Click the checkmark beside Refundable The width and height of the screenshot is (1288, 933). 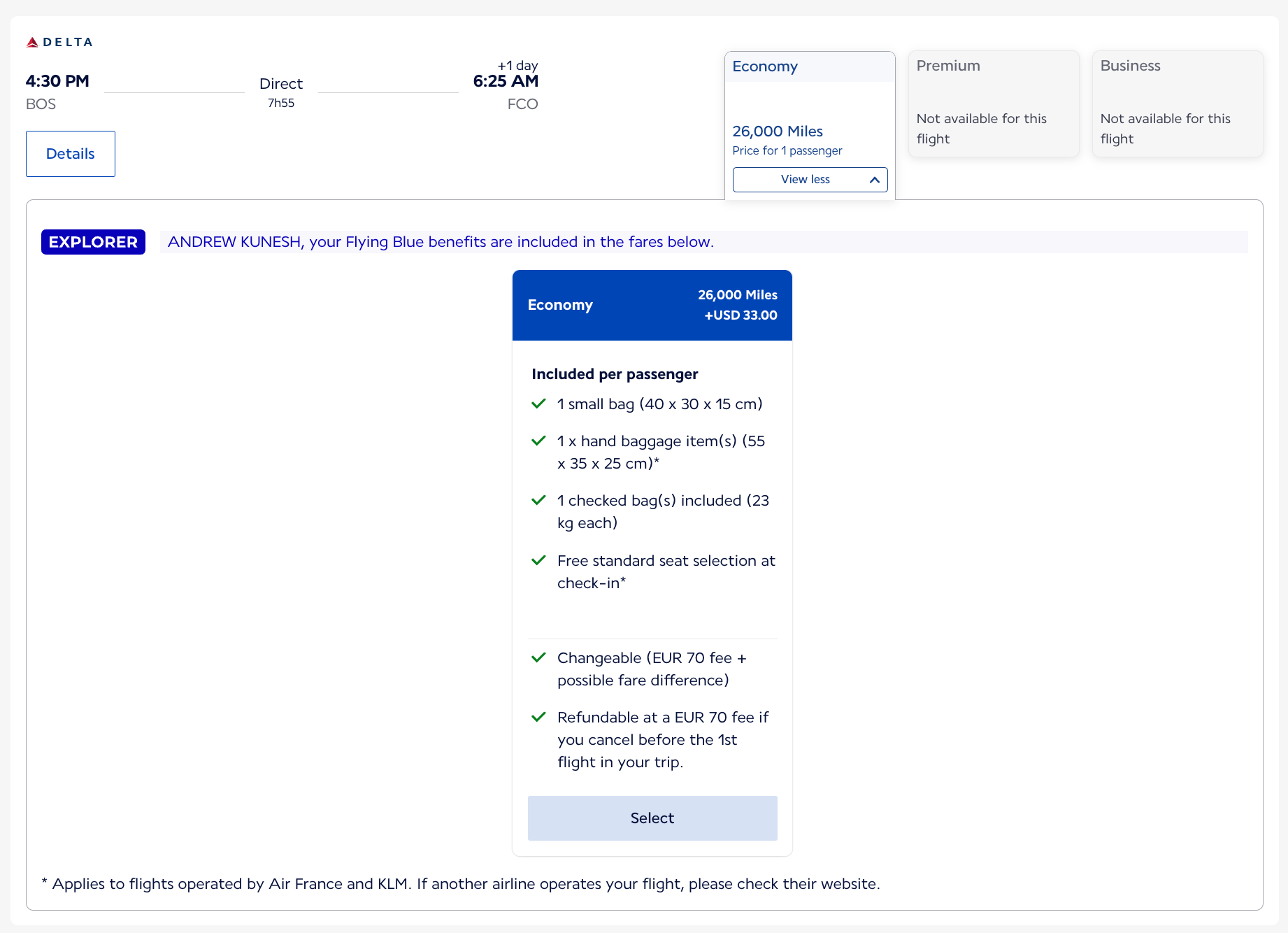click(538, 717)
